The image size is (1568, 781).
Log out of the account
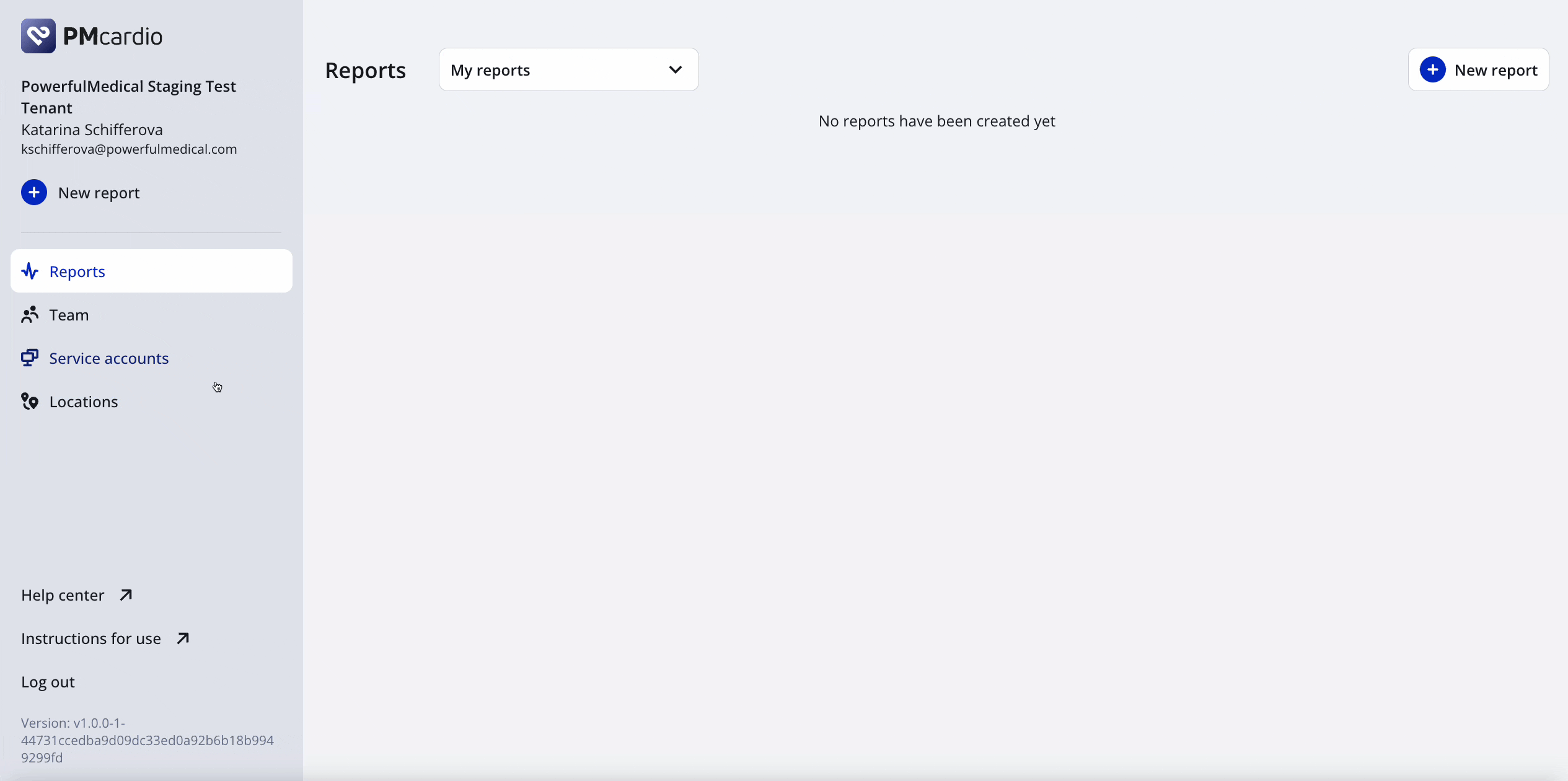(x=48, y=682)
